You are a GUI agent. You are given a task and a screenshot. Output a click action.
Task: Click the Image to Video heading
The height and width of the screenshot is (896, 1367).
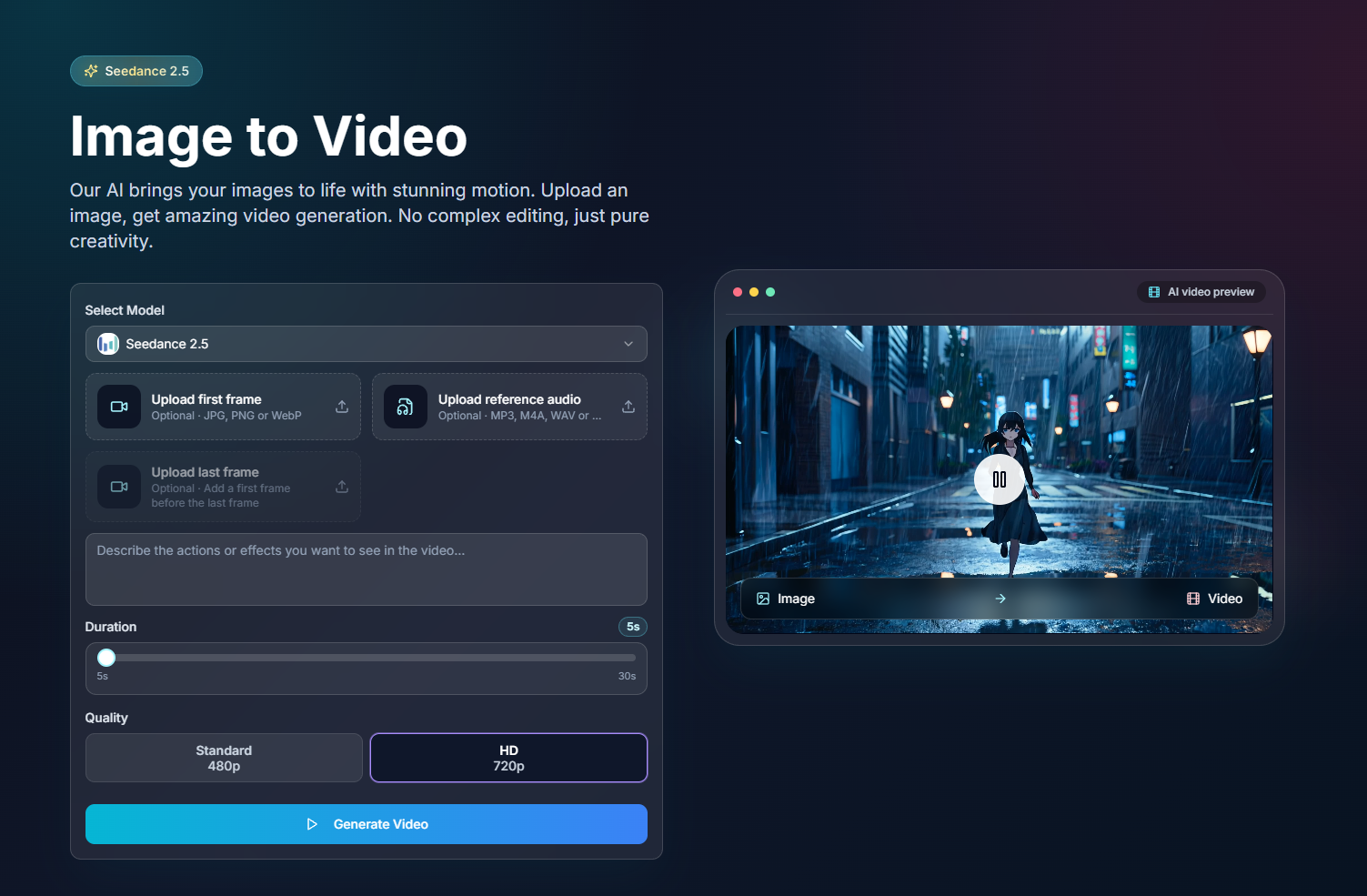tap(268, 136)
